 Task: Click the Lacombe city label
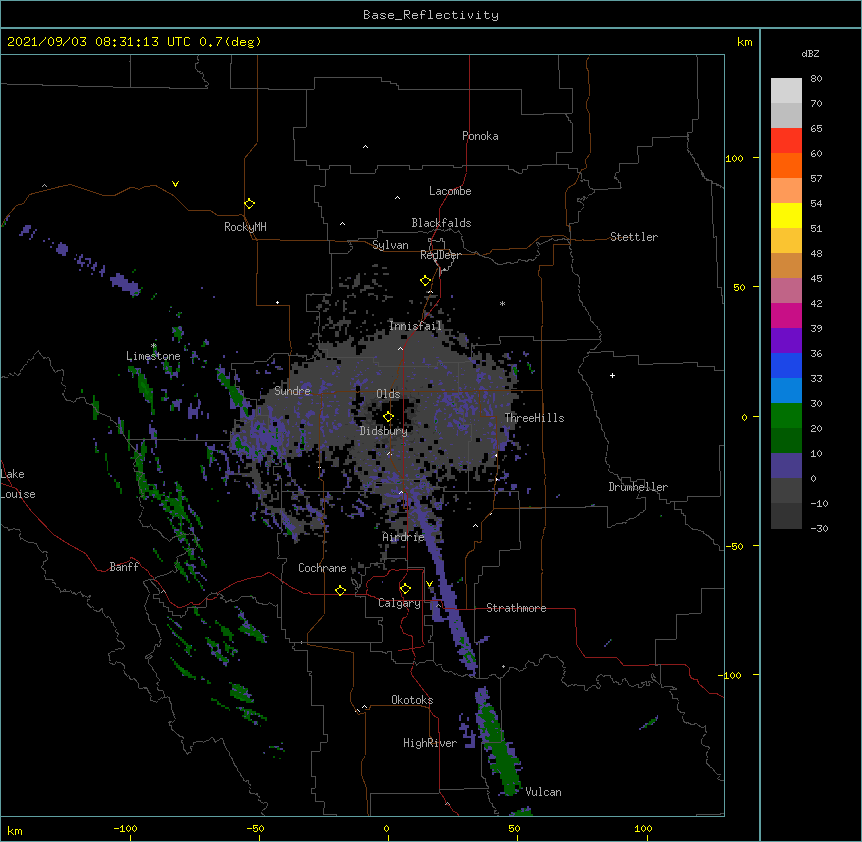pyautogui.click(x=450, y=191)
